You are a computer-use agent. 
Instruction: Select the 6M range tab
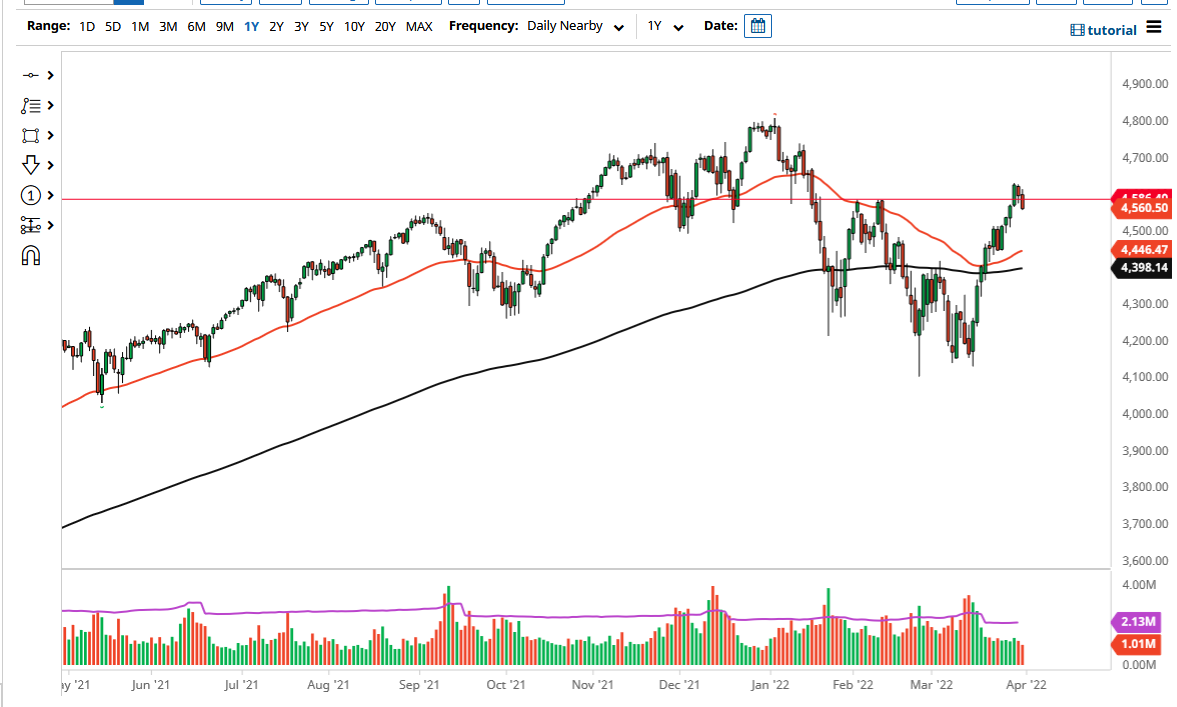pyautogui.click(x=197, y=26)
